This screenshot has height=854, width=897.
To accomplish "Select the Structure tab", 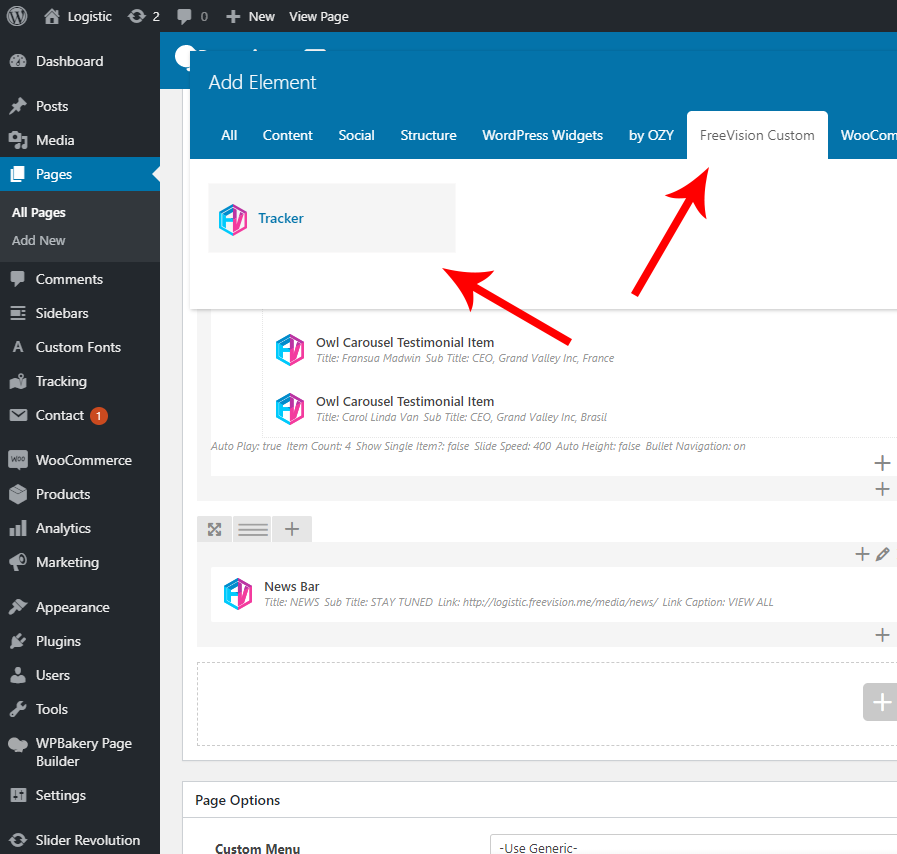I will pyautogui.click(x=428, y=135).
